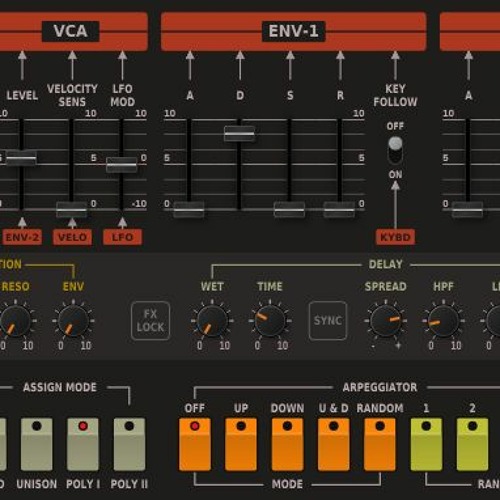Toggle the FX LOCK button
Viewport: 500px width, 500px height.
pyautogui.click(x=150, y=320)
